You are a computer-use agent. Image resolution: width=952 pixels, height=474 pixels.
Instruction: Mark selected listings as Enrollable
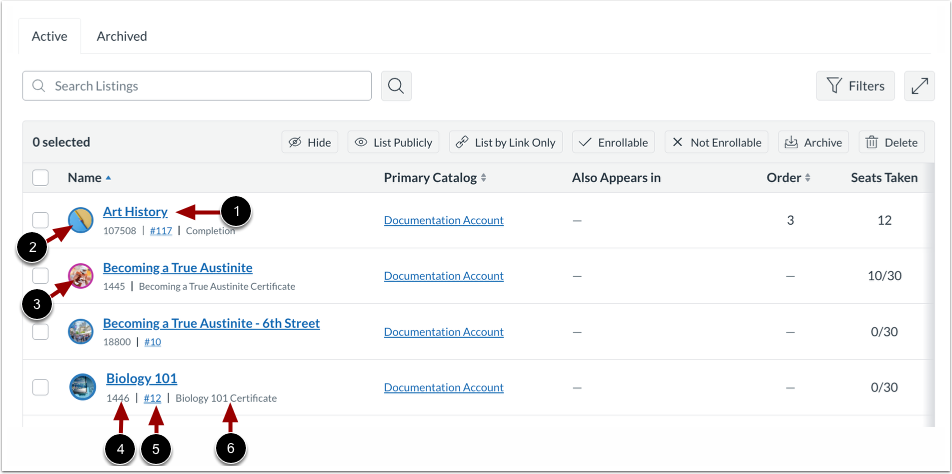coord(614,143)
